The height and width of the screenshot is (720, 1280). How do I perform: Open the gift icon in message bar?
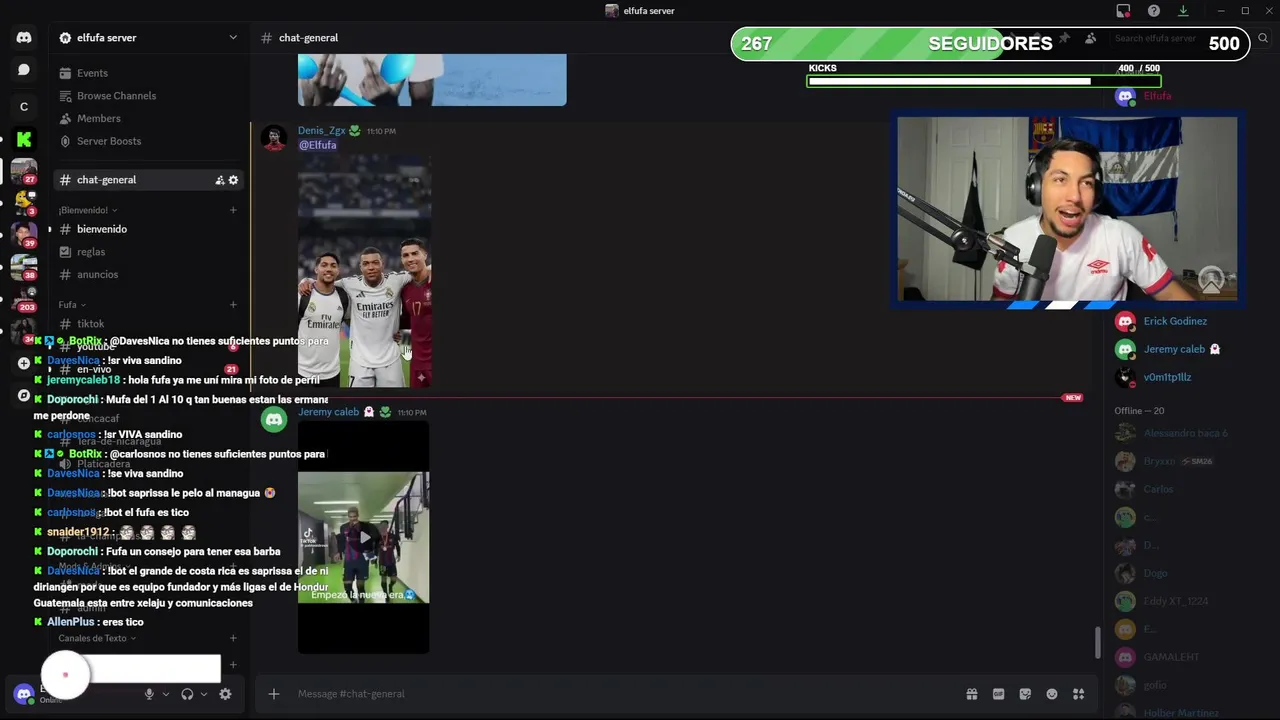[x=971, y=694]
